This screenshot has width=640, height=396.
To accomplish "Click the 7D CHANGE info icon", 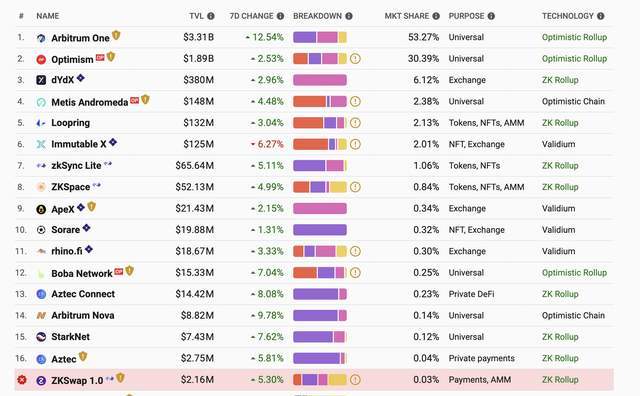I will point(280,16).
